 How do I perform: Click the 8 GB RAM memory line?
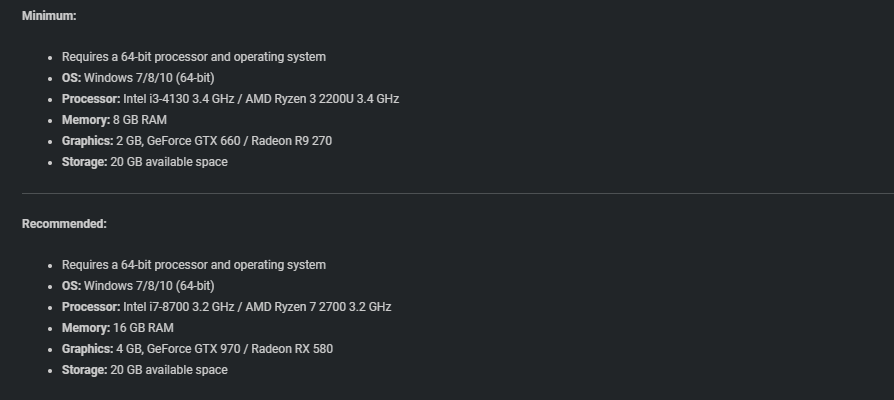(x=114, y=120)
